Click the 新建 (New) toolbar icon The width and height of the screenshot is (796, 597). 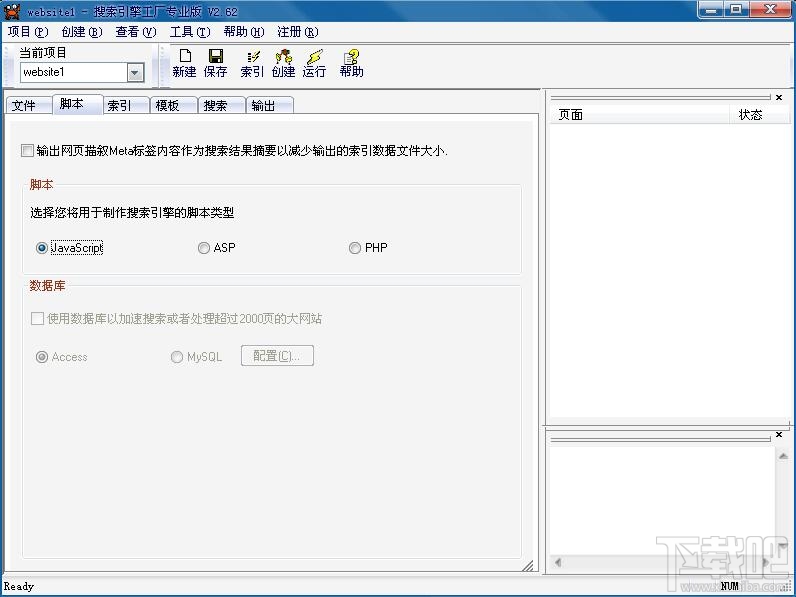coord(184,63)
